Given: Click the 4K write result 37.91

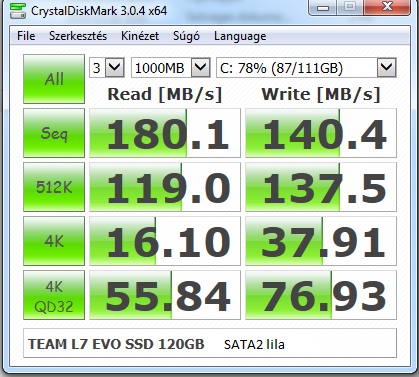Looking at the screenshot, I should coord(321,241).
